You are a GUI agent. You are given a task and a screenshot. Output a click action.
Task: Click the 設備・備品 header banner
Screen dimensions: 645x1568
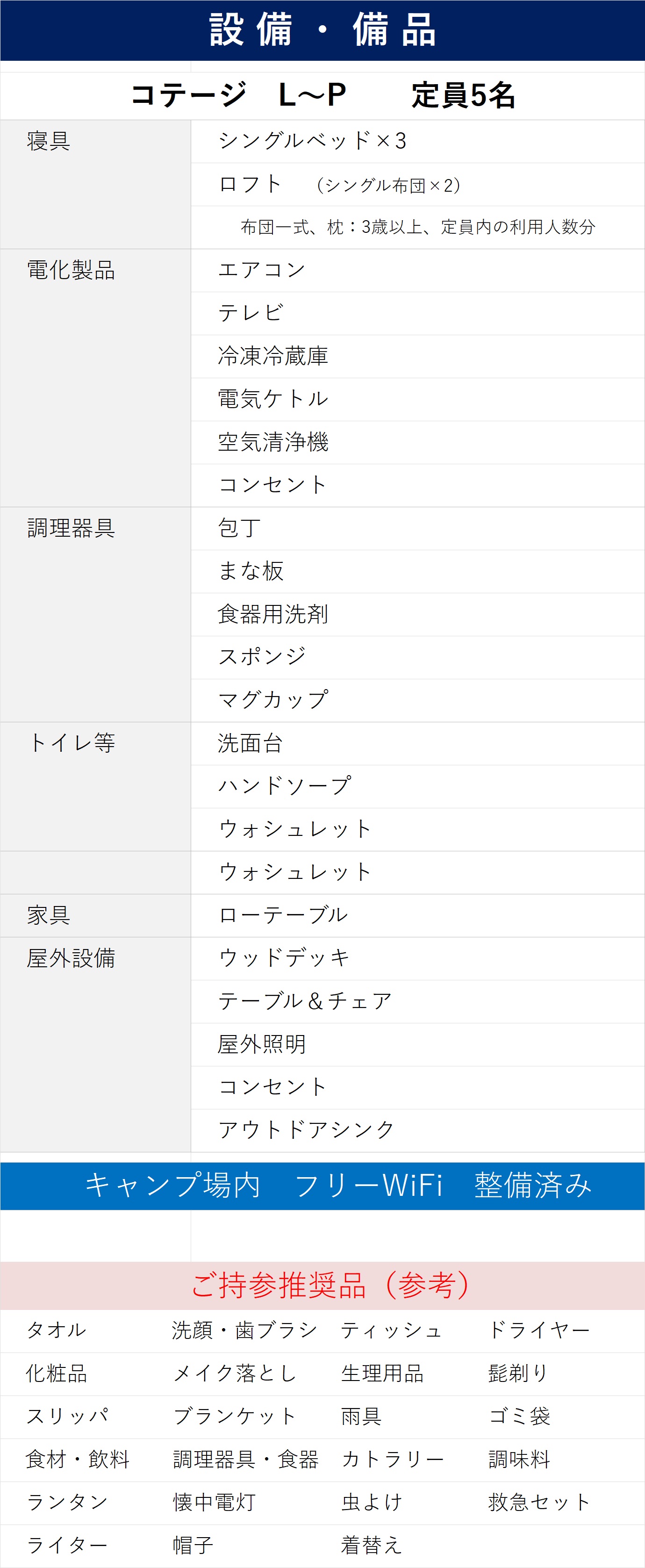pyautogui.click(x=322, y=30)
